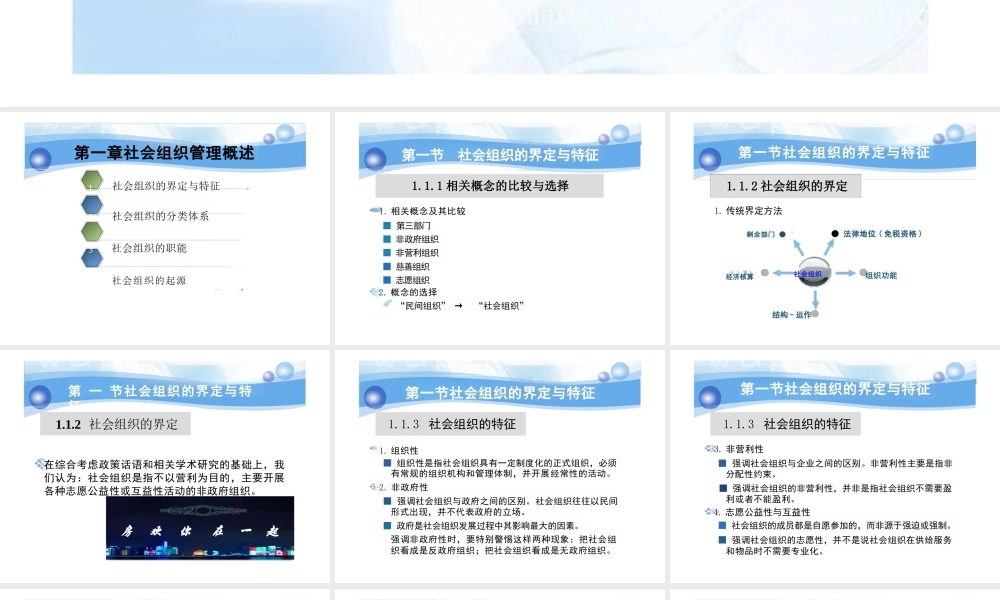The image size is (1000, 600).
Task: Click the list item 社会组织的分类体系
Action: point(161,216)
